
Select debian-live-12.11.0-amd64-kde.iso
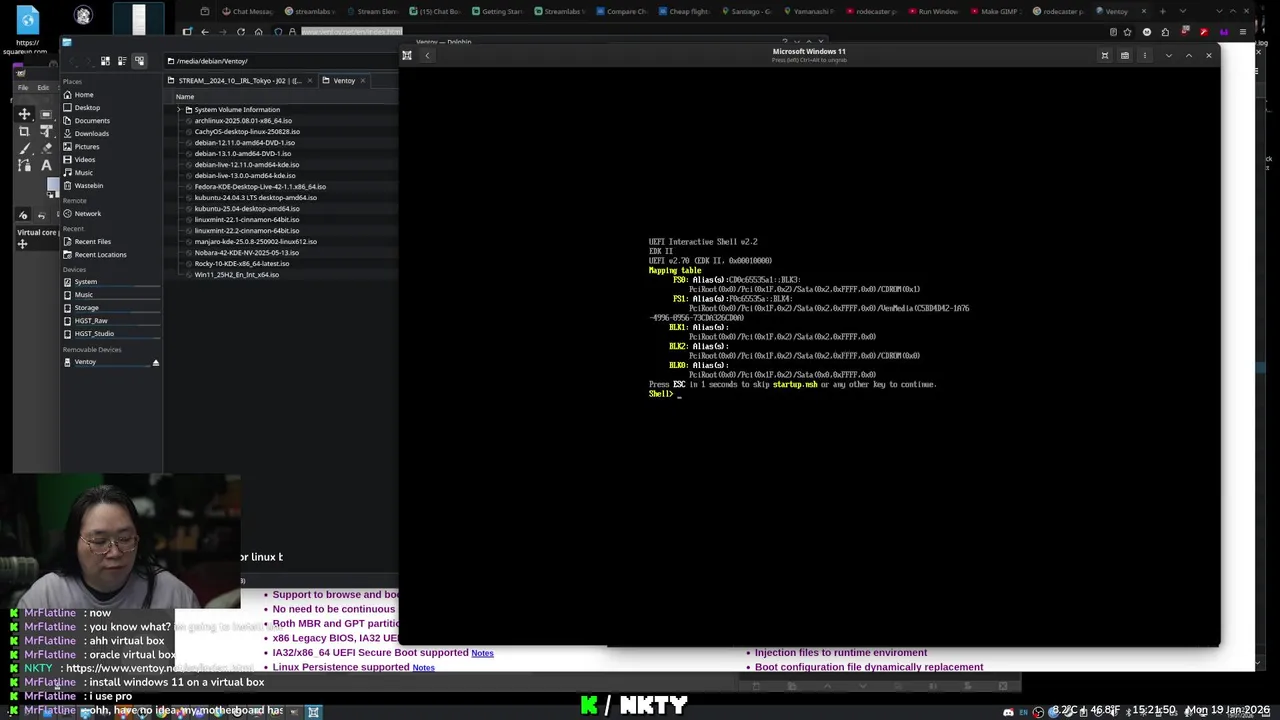point(247,165)
